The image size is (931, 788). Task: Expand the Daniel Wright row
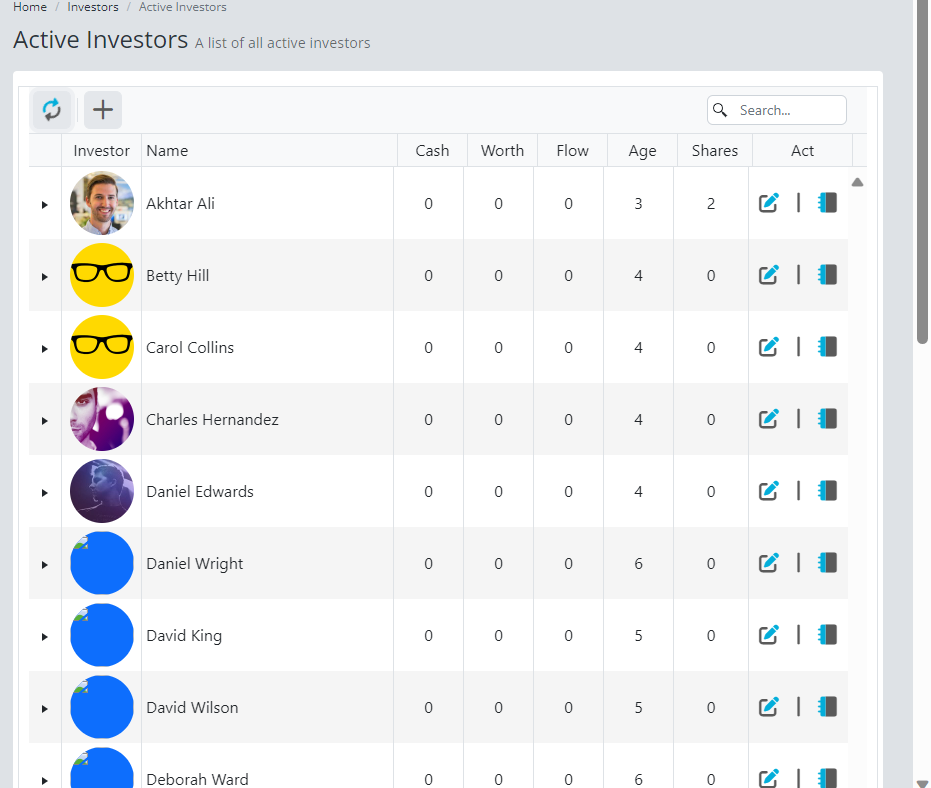coord(44,564)
